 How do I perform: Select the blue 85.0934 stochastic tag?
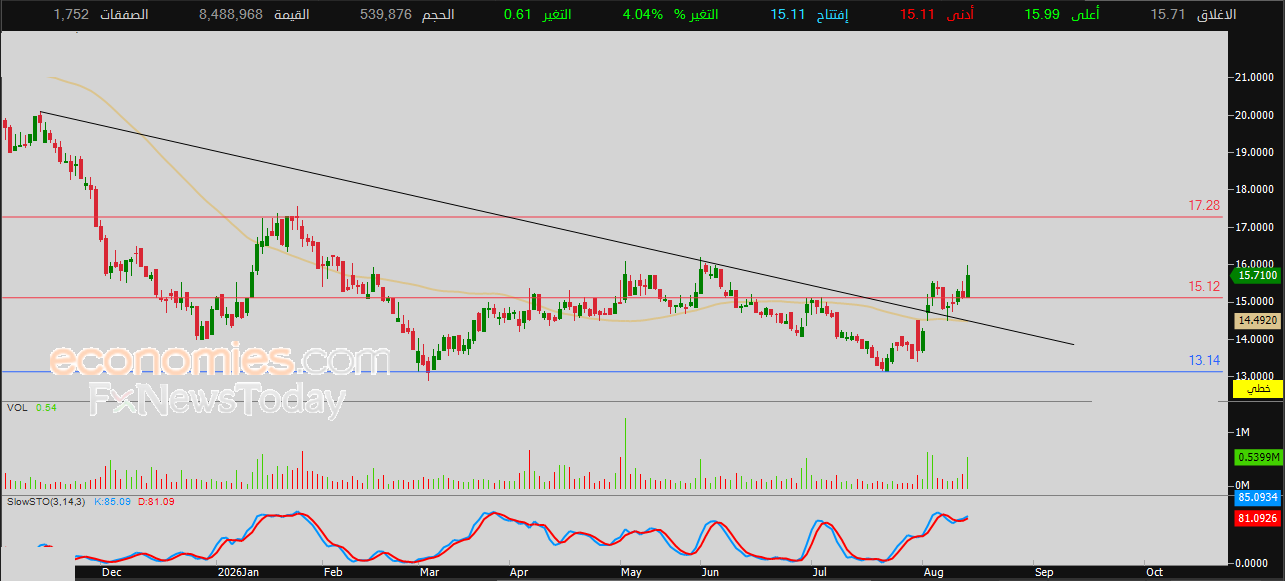pyautogui.click(x=1259, y=497)
